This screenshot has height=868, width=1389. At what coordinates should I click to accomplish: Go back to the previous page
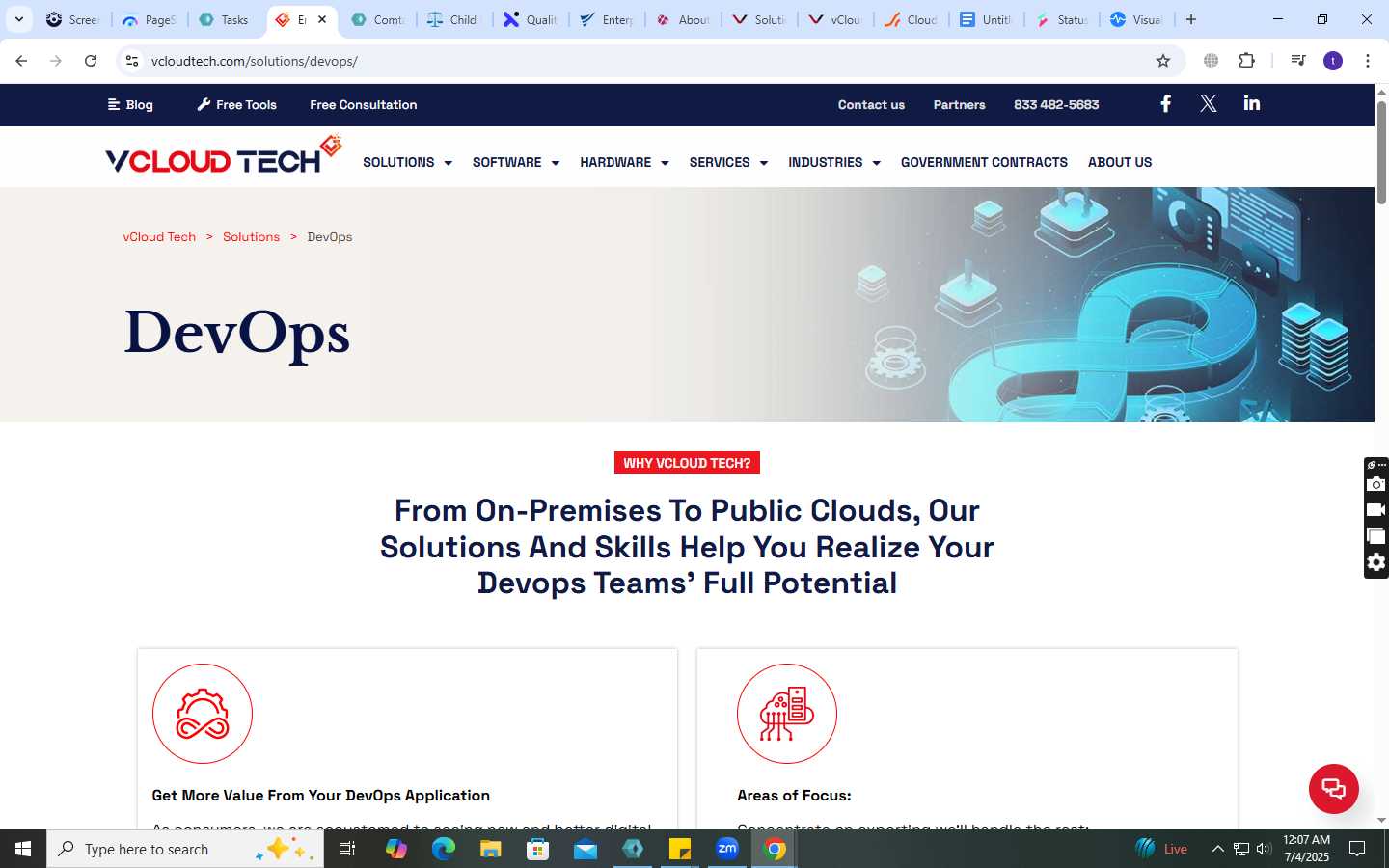(x=21, y=61)
